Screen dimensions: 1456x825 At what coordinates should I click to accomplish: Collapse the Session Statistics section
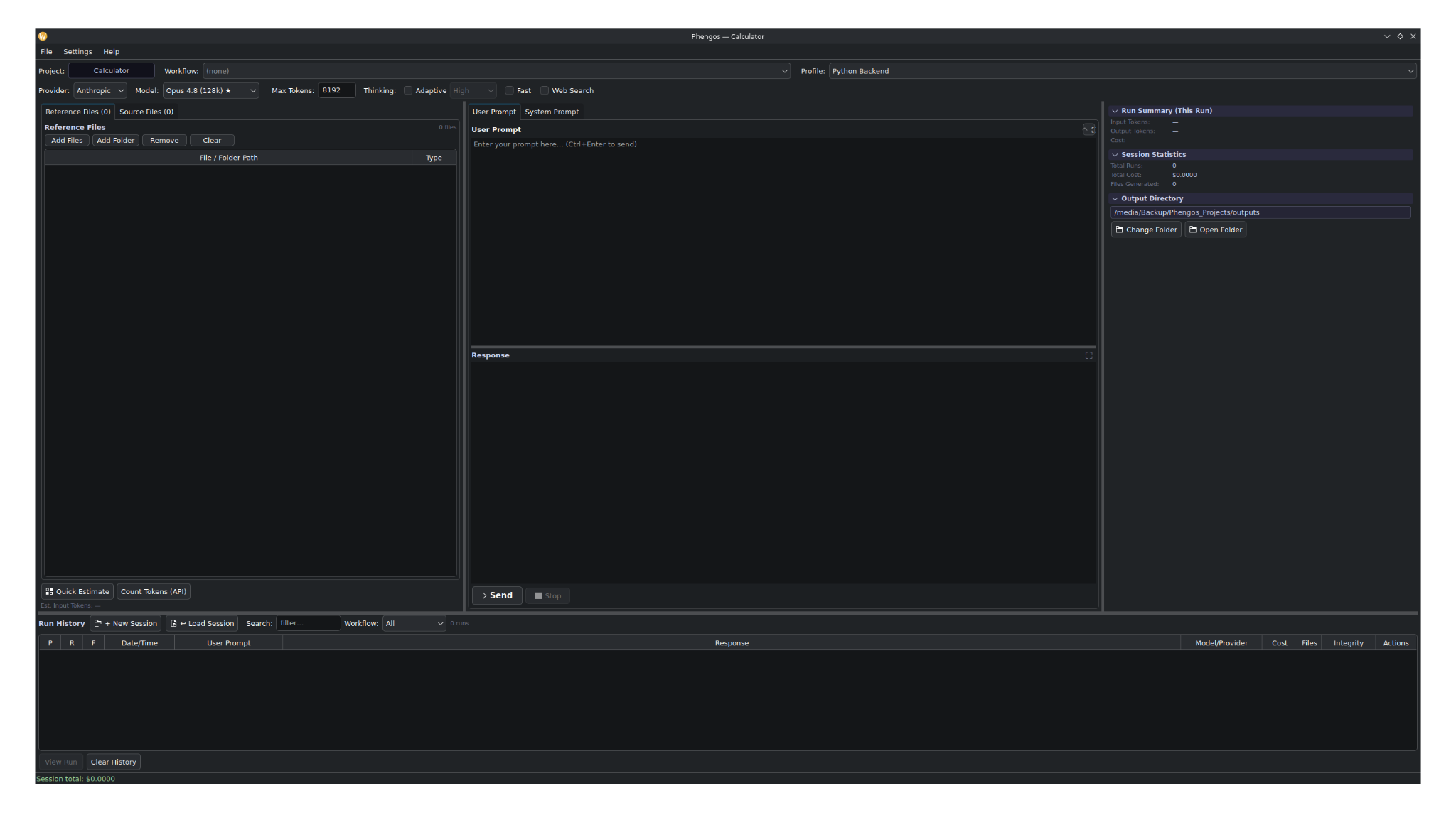1260,154
